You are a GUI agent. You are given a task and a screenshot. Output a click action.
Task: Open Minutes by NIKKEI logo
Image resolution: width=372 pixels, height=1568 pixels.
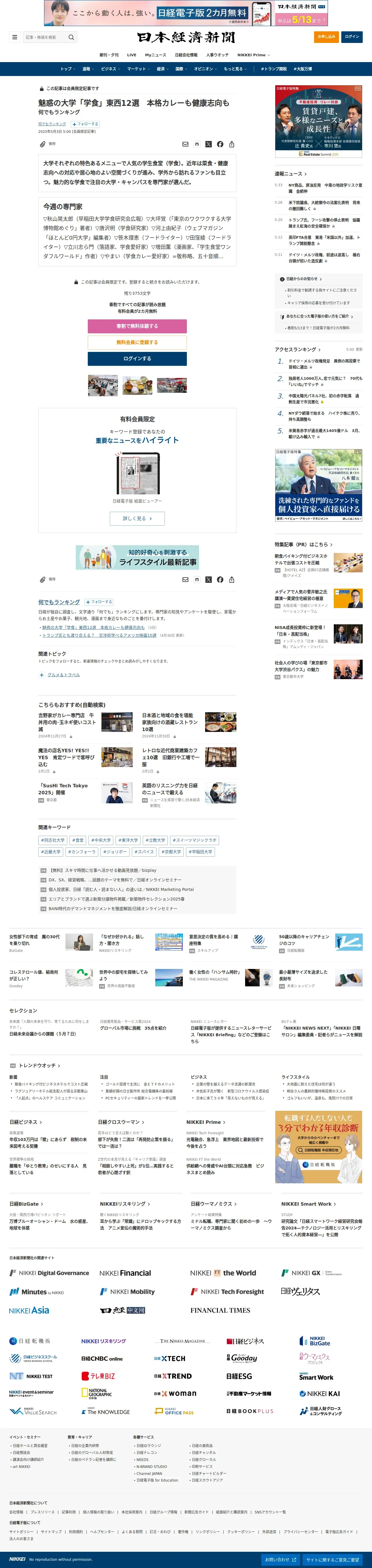[37, 1292]
